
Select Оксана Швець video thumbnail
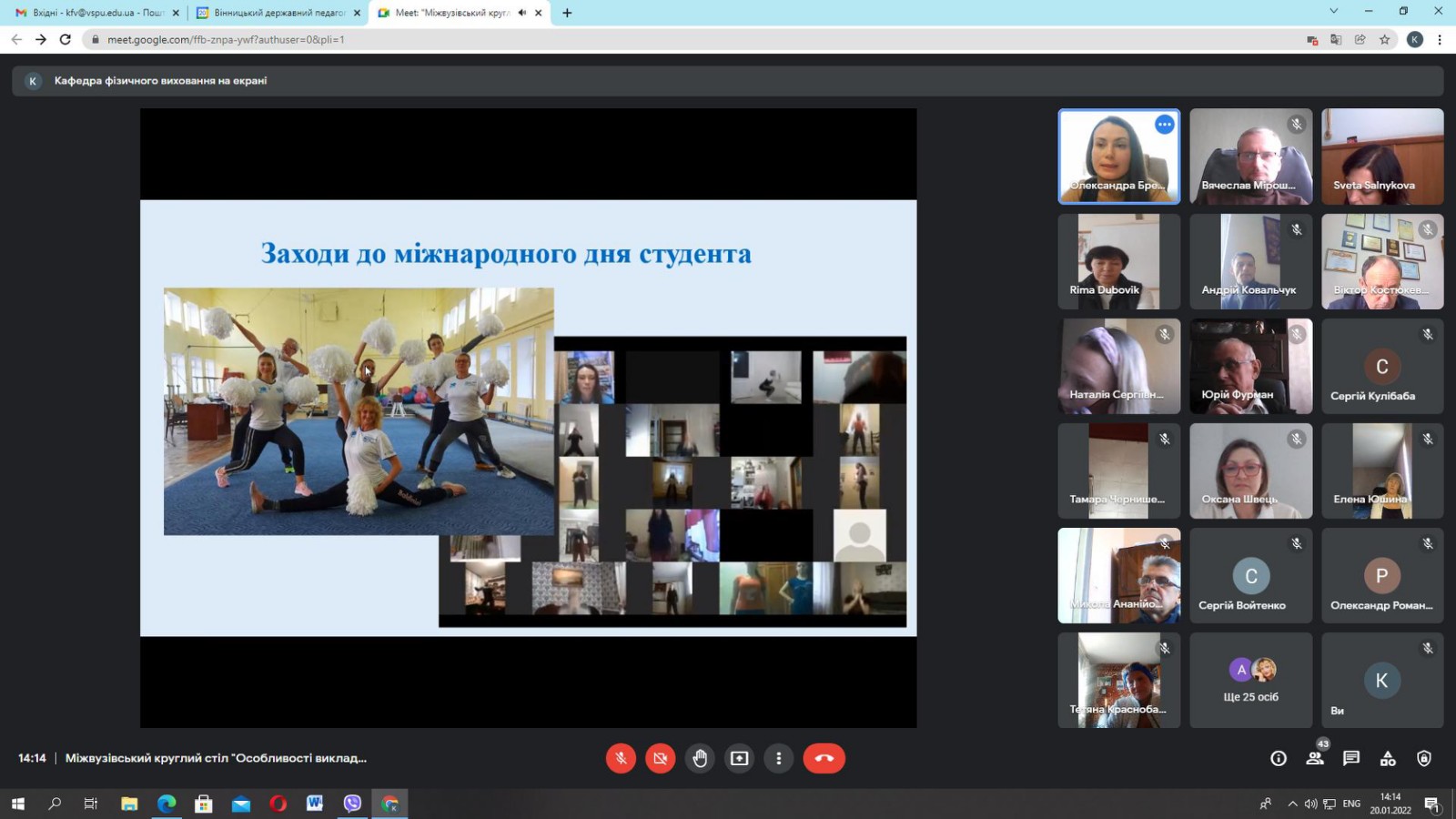[x=1250, y=470]
